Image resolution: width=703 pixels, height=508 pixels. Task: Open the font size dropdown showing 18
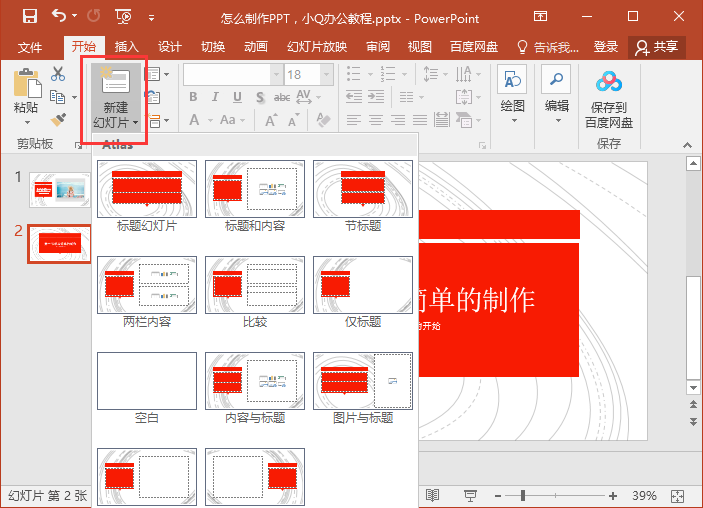coord(327,74)
